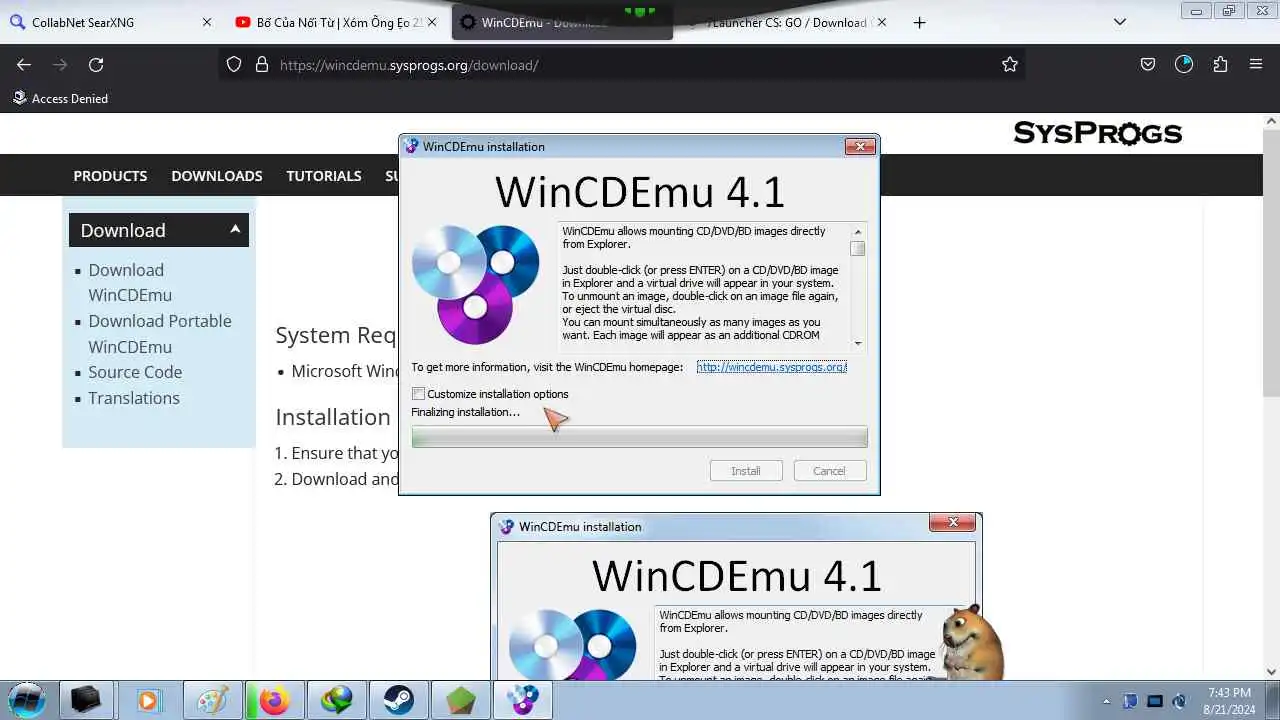The image size is (1280, 720).
Task: Click the installation progress bar
Action: coord(640,436)
